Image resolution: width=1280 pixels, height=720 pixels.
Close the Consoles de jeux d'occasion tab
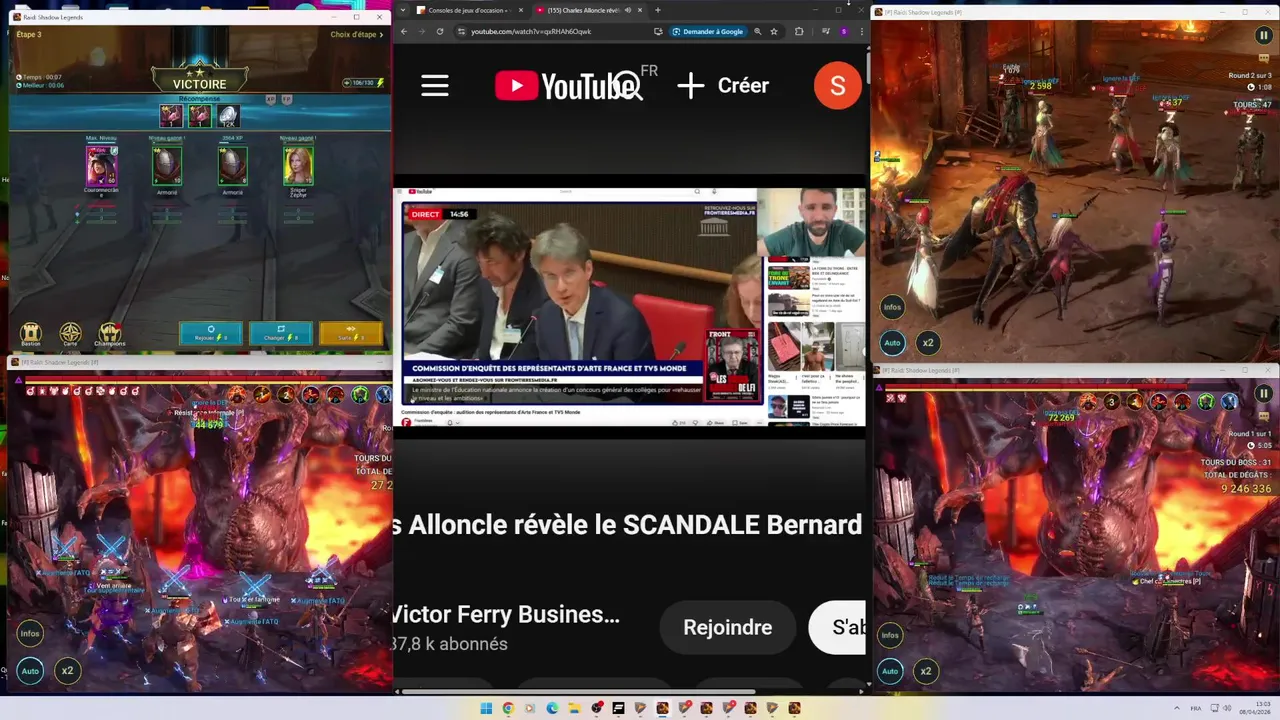(520, 10)
